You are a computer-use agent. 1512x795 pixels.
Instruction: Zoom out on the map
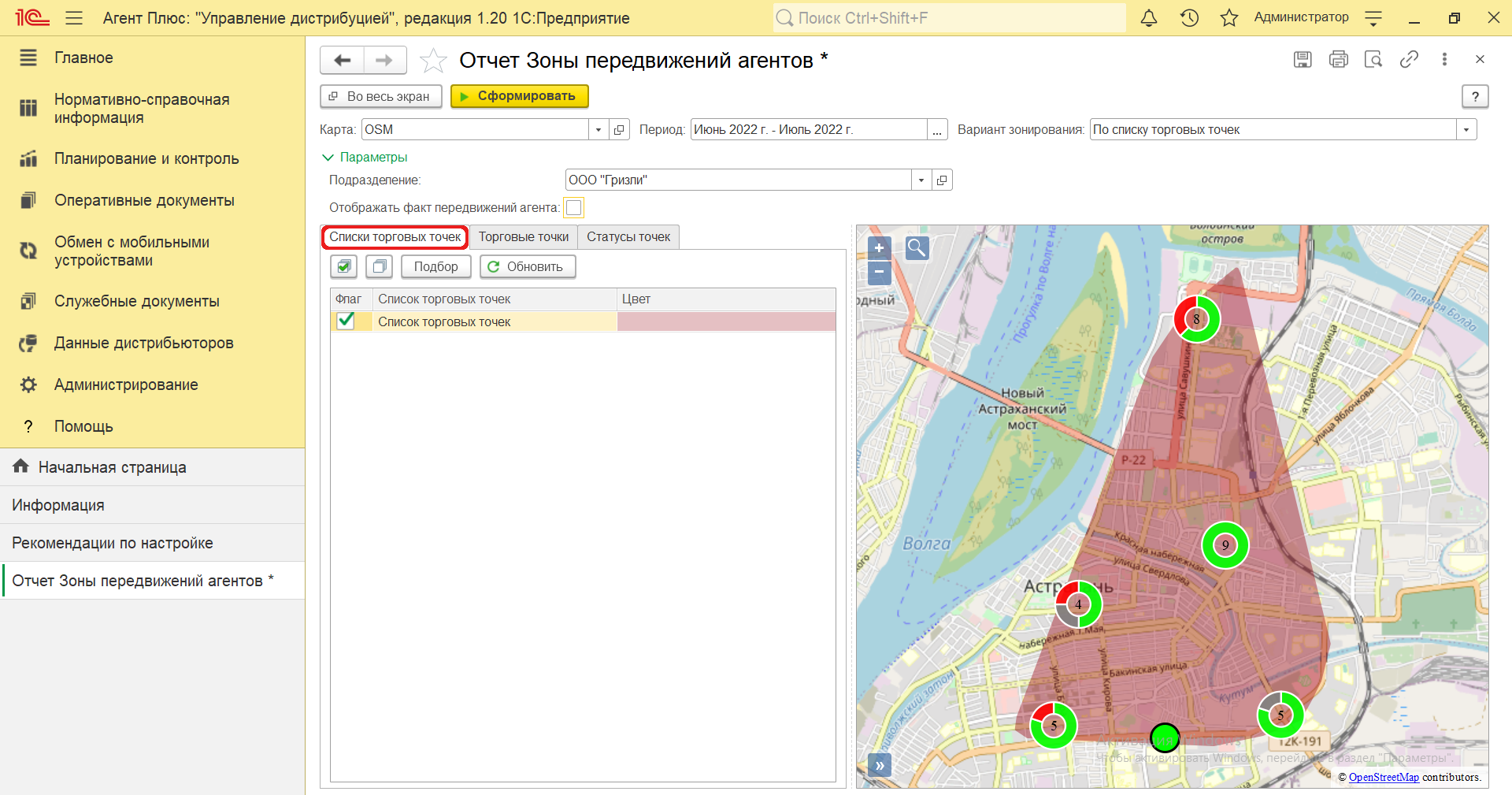pos(879,273)
